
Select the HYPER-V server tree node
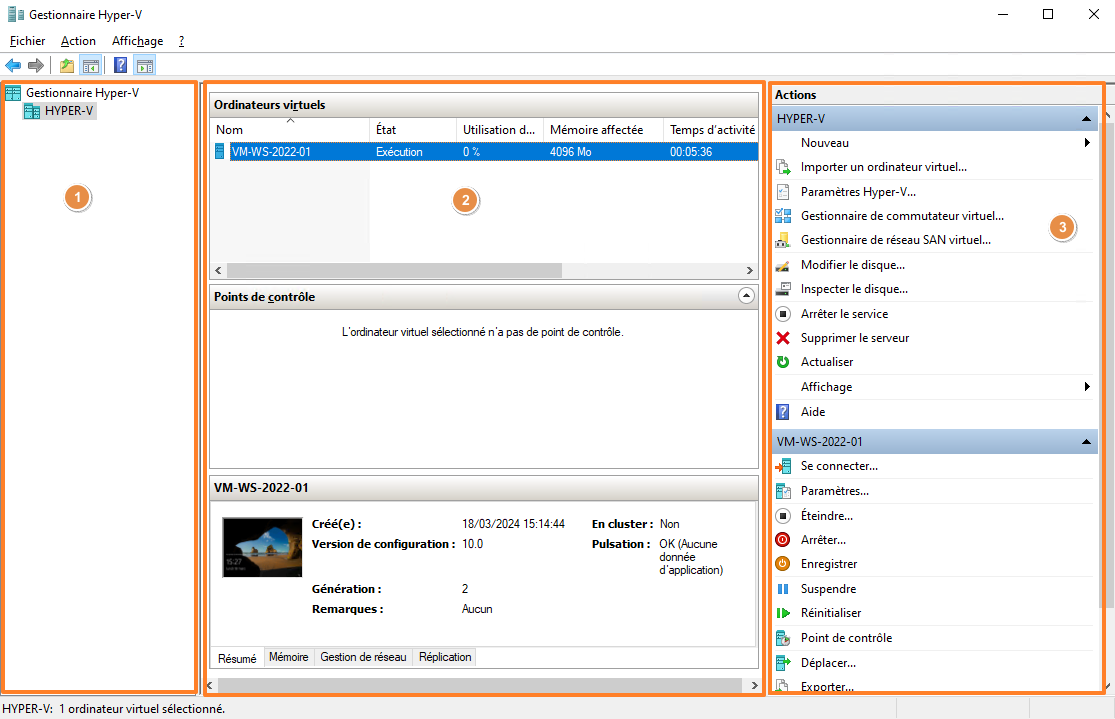point(69,111)
